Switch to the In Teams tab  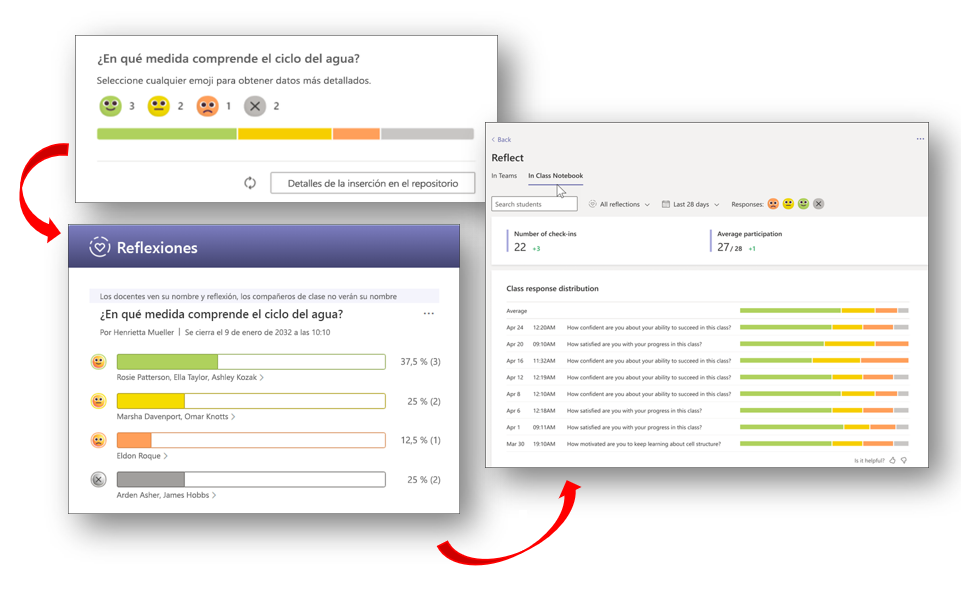click(504, 176)
